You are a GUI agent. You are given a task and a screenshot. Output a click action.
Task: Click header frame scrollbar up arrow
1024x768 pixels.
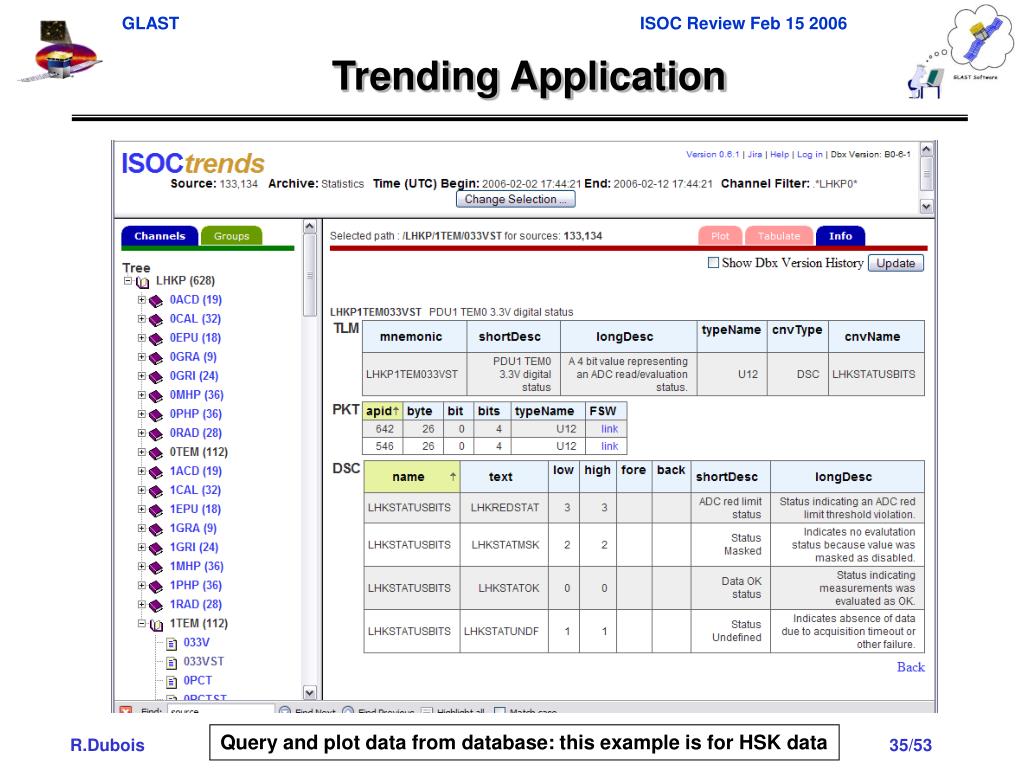[x=926, y=150]
